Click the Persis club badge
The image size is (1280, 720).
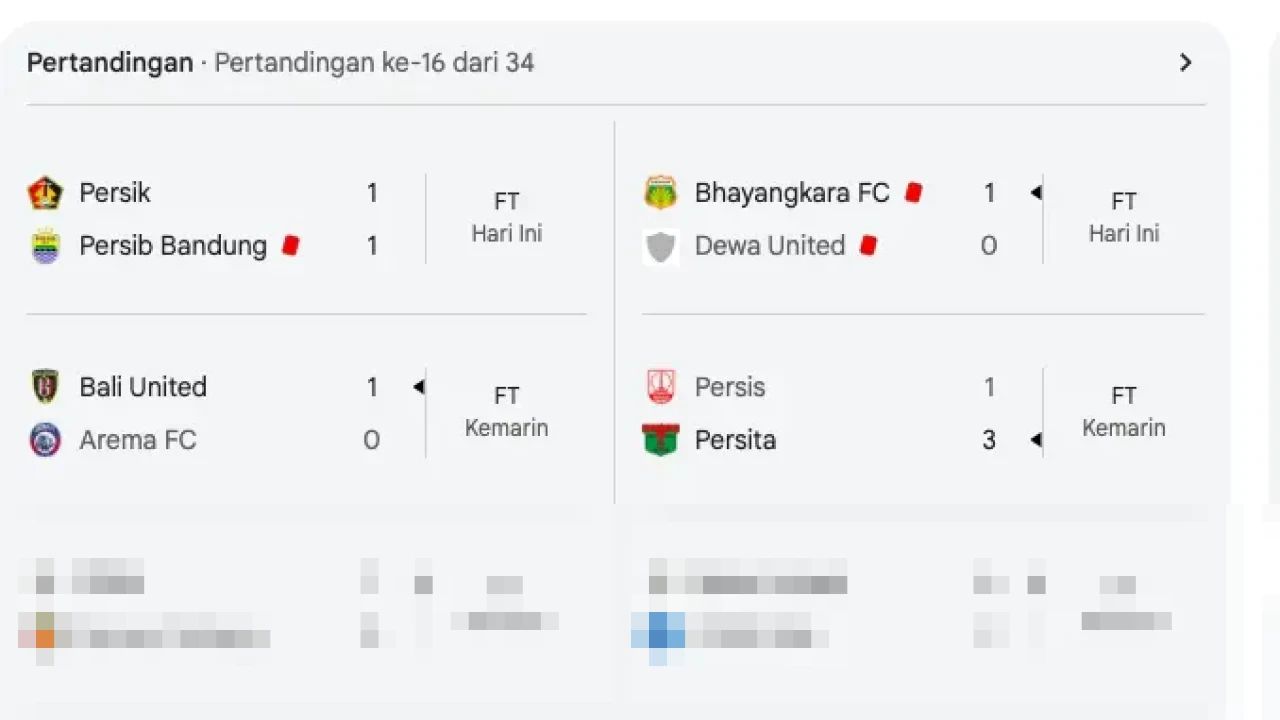[661, 387]
